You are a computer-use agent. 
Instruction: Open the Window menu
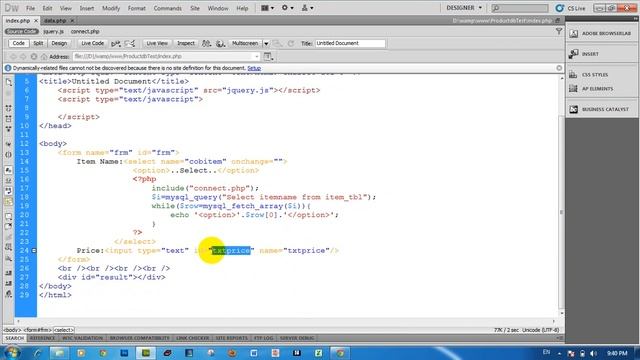tap(218, 8)
